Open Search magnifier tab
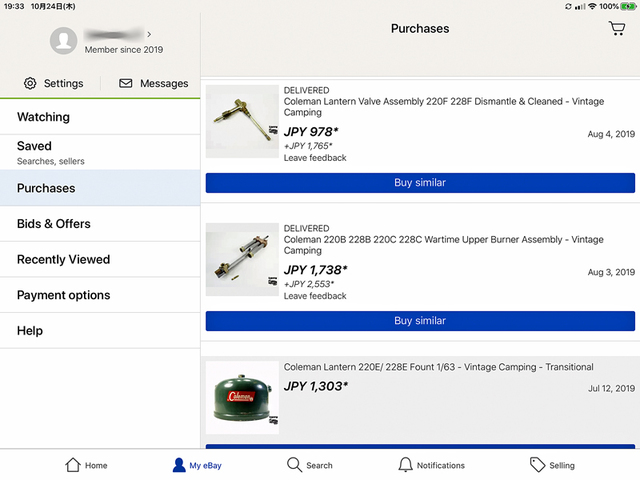The width and height of the screenshot is (640, 480). 294,465
